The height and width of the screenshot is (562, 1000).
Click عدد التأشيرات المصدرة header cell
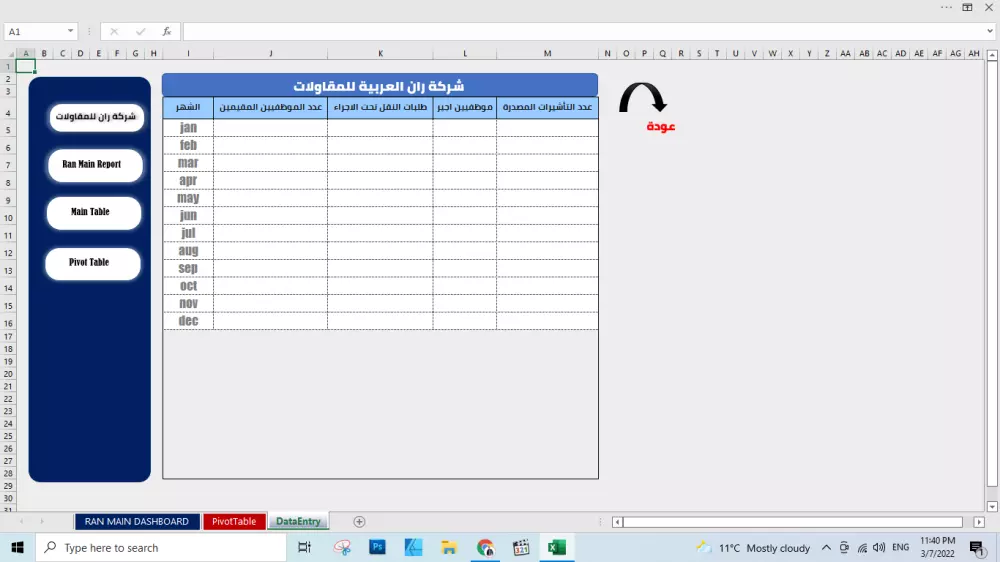(x=547, y=107)
